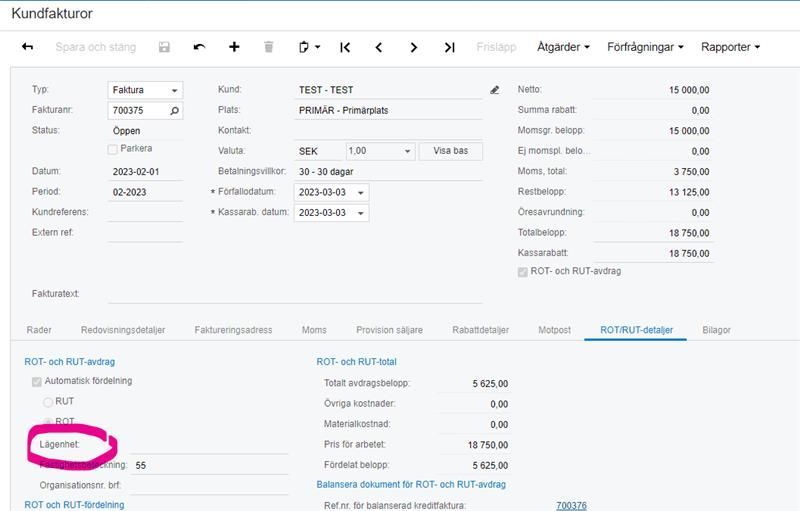Screen dimensions: 800x511
Task: Click the Visa bas button
Action: tap(451, 151)
